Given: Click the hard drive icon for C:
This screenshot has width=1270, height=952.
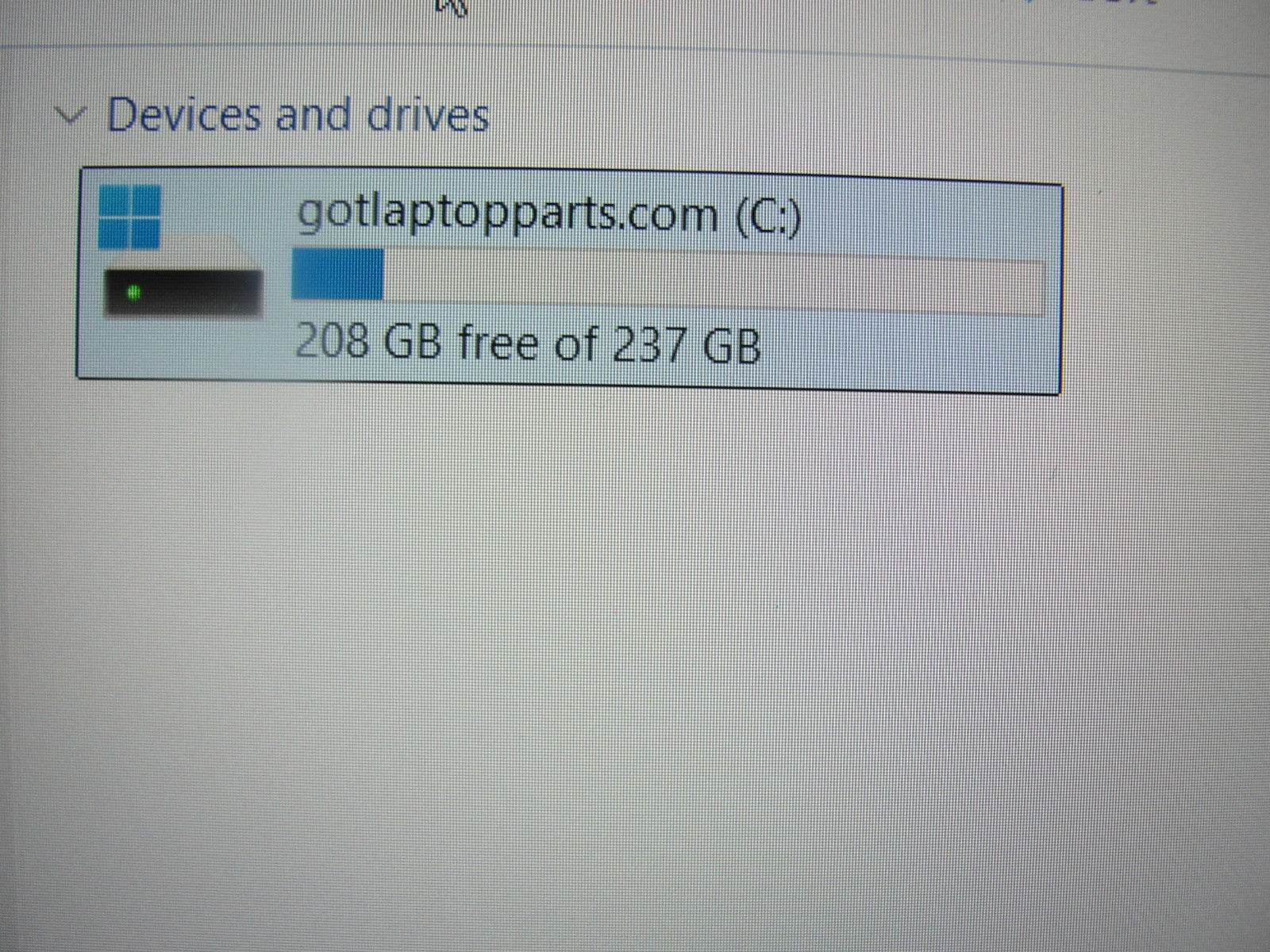Looking at the screenshot, I should click(181, 252).
